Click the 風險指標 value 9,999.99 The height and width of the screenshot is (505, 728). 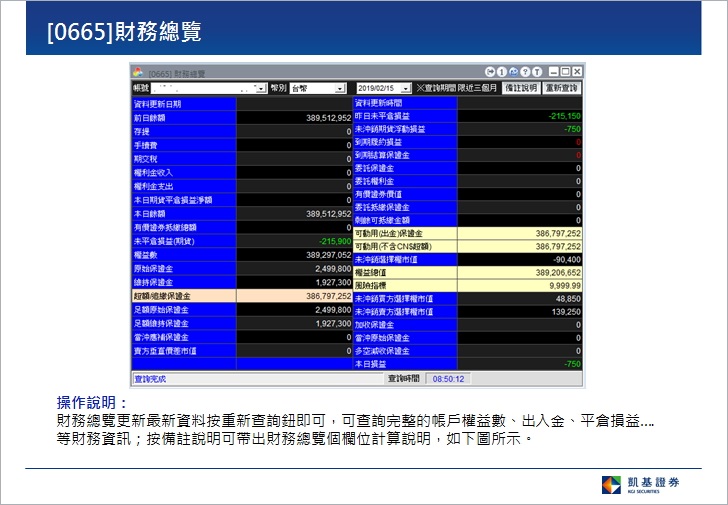pyautogui.click(x=561, y=284)
